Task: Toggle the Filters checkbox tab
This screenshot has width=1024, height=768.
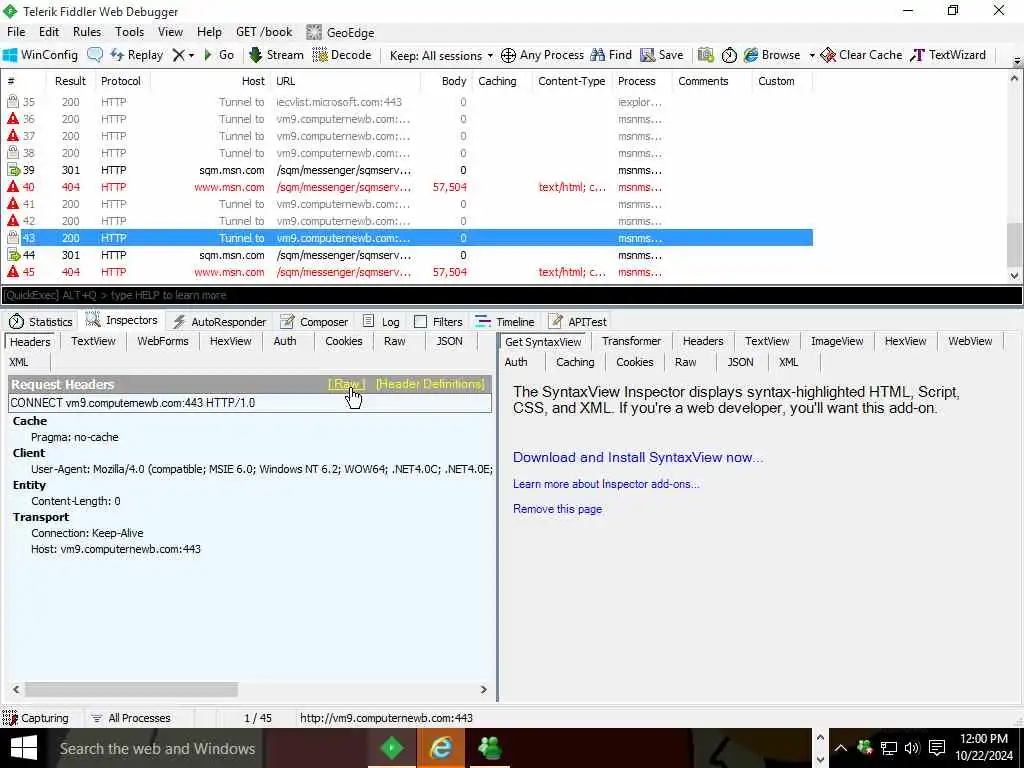Action: 438,321
